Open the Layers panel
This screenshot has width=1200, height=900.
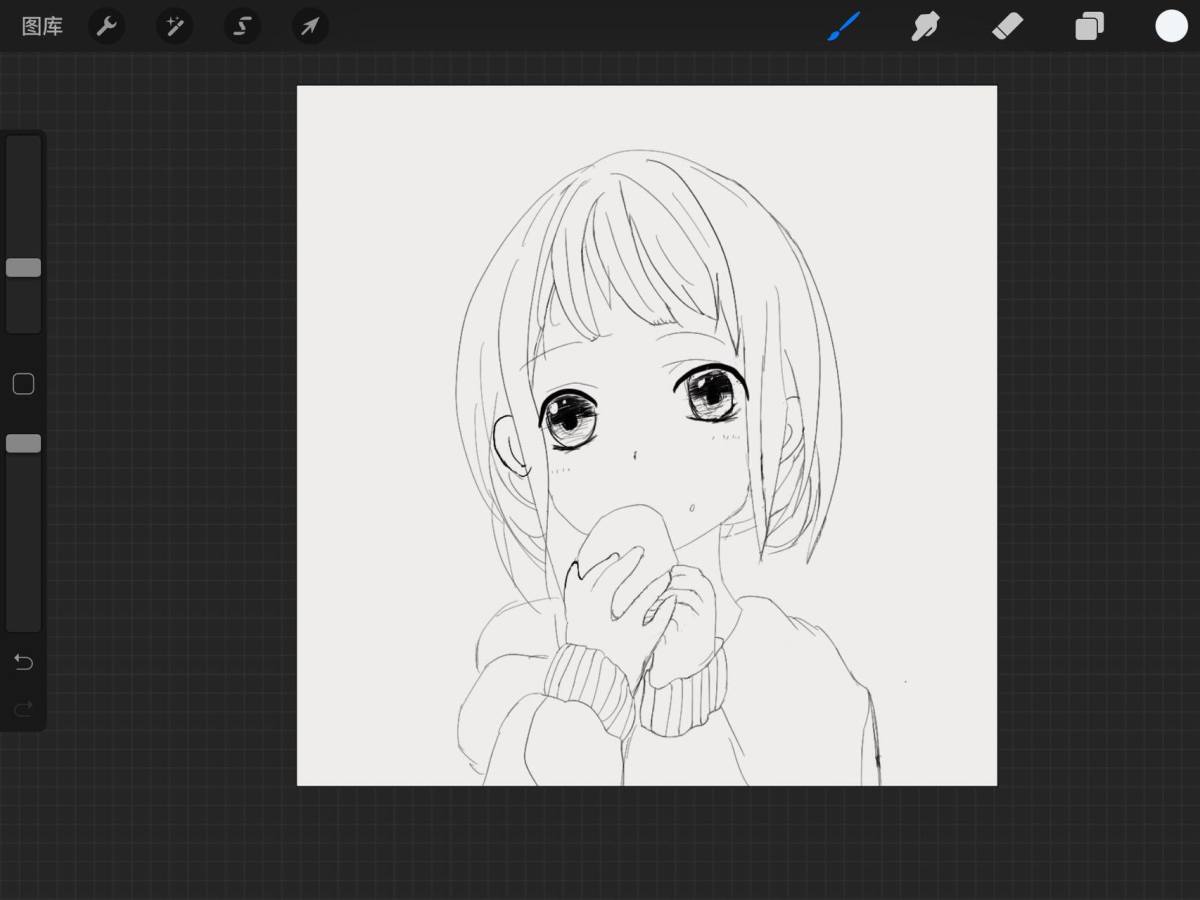1089,26
